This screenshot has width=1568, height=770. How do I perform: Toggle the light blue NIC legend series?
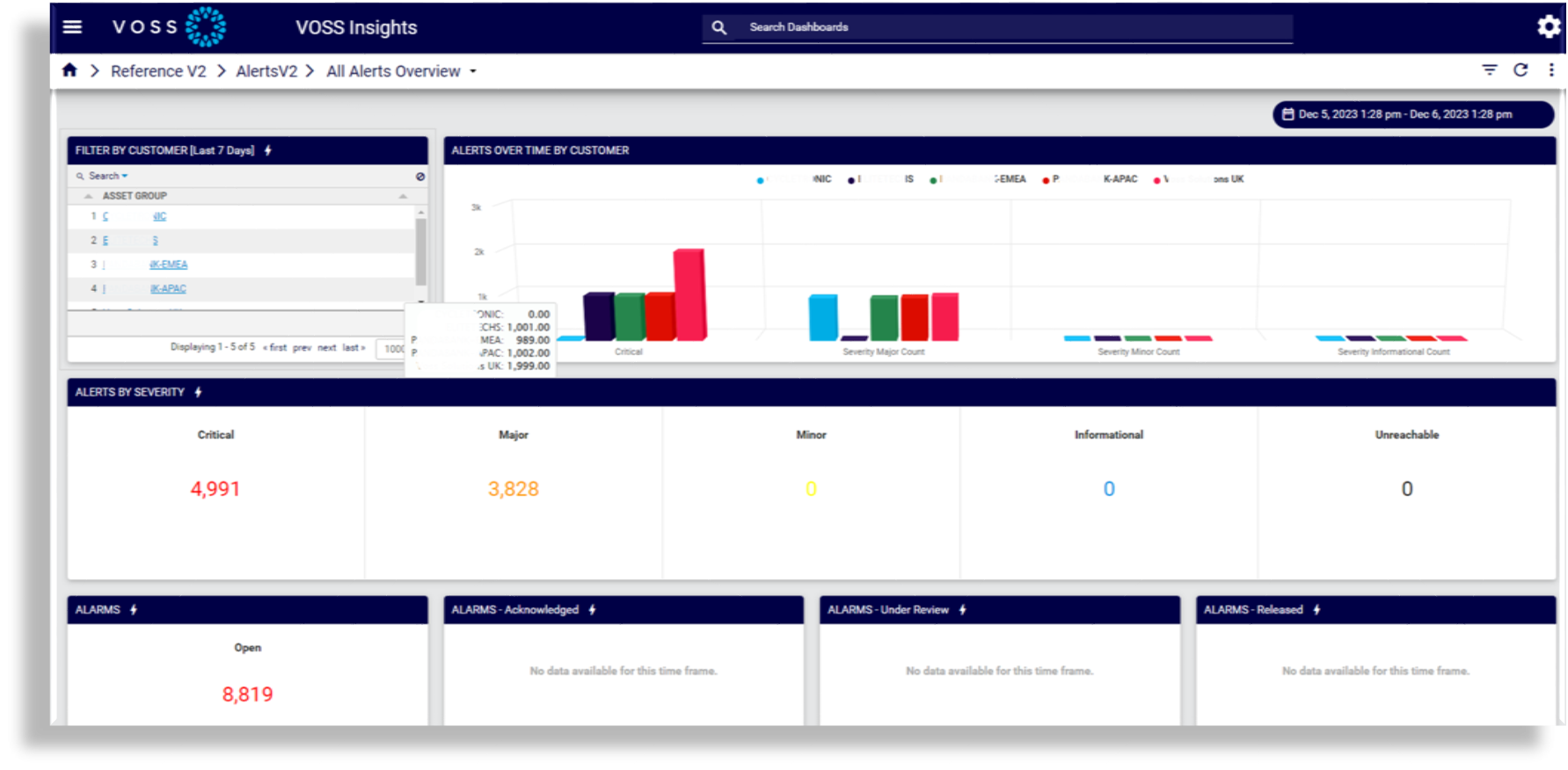pos(793,179)
